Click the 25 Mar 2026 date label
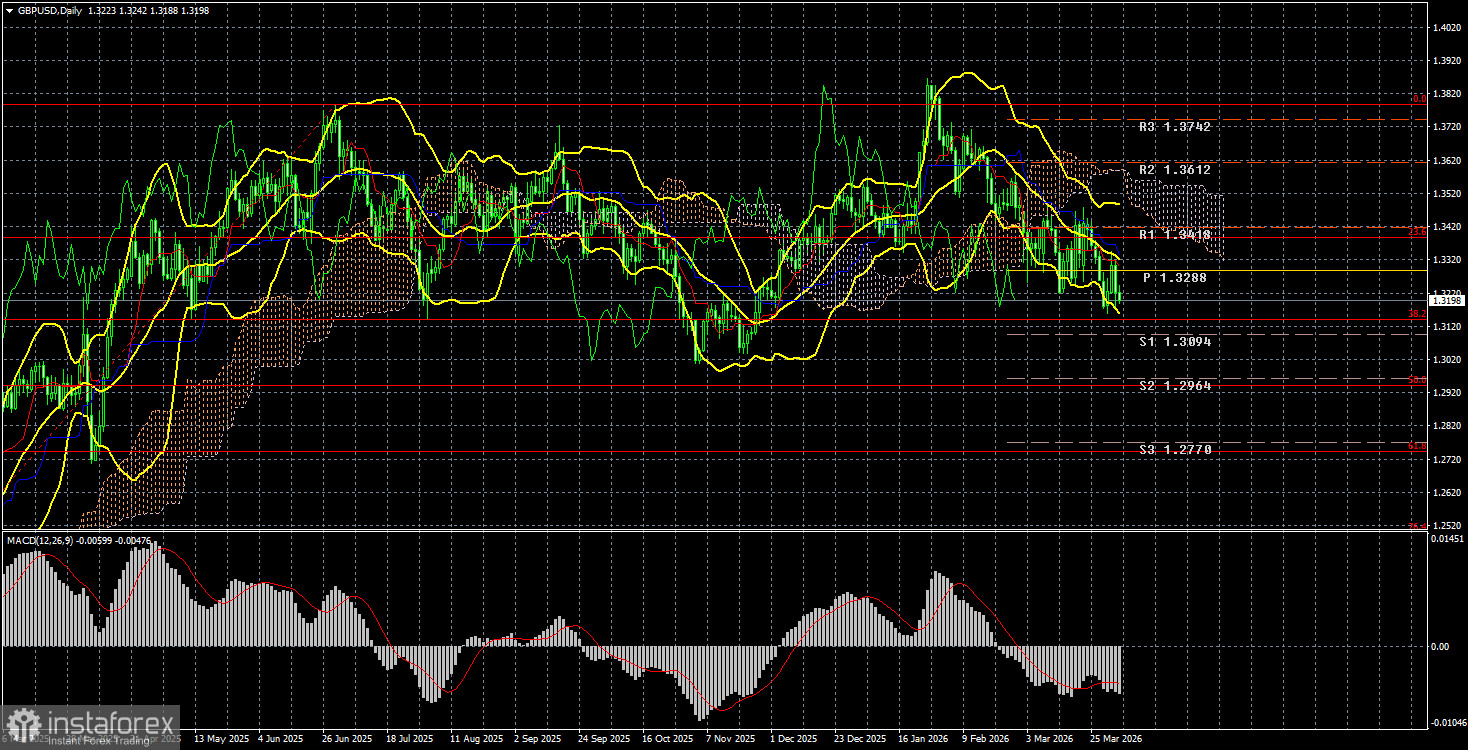This screenshot has height=750, width=1468. click(1117, 739)
